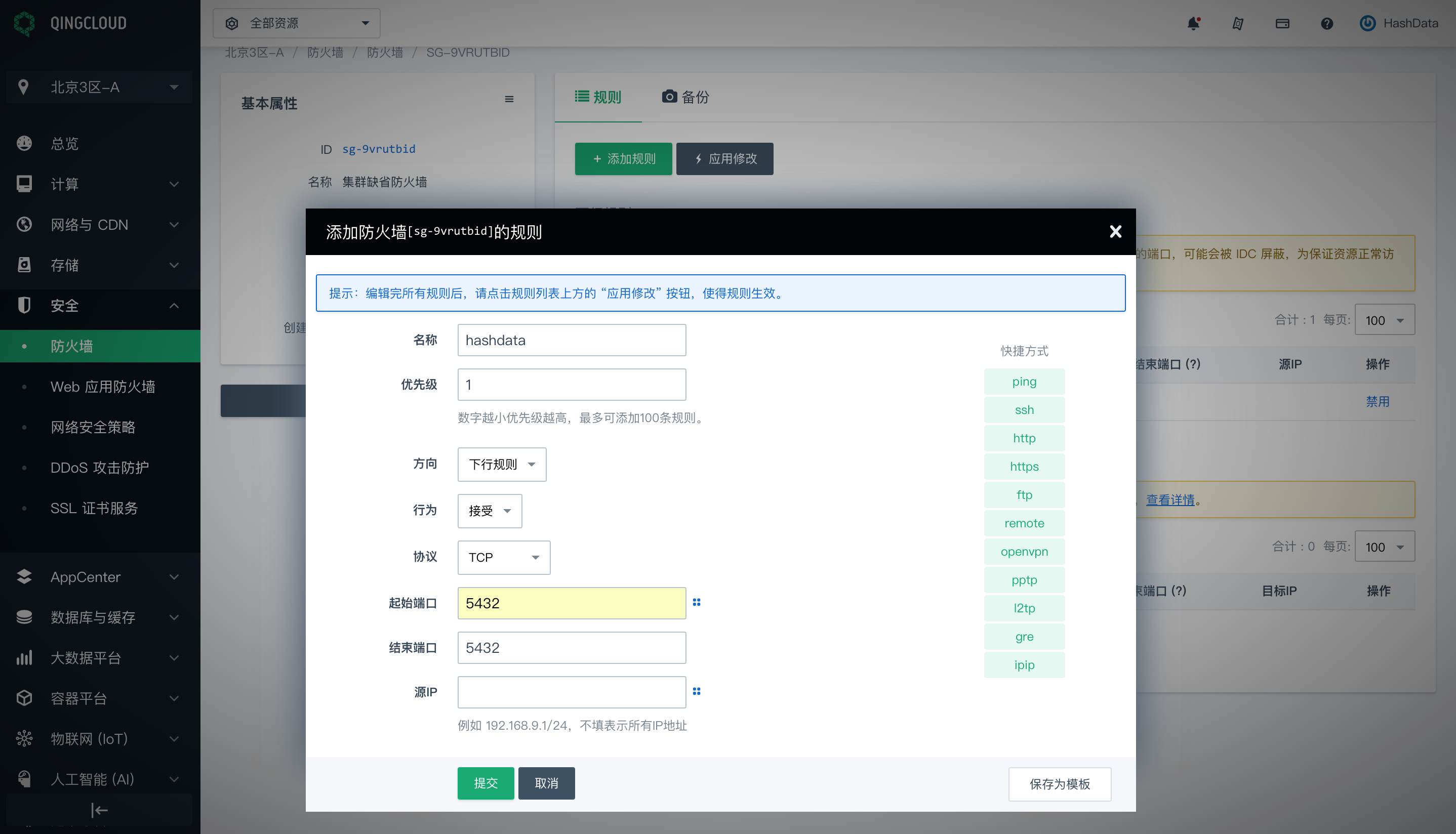Click the 人工智能 (AI) head icon
The height and width of the screenshot is (834, 1456).
coord(24,779)
